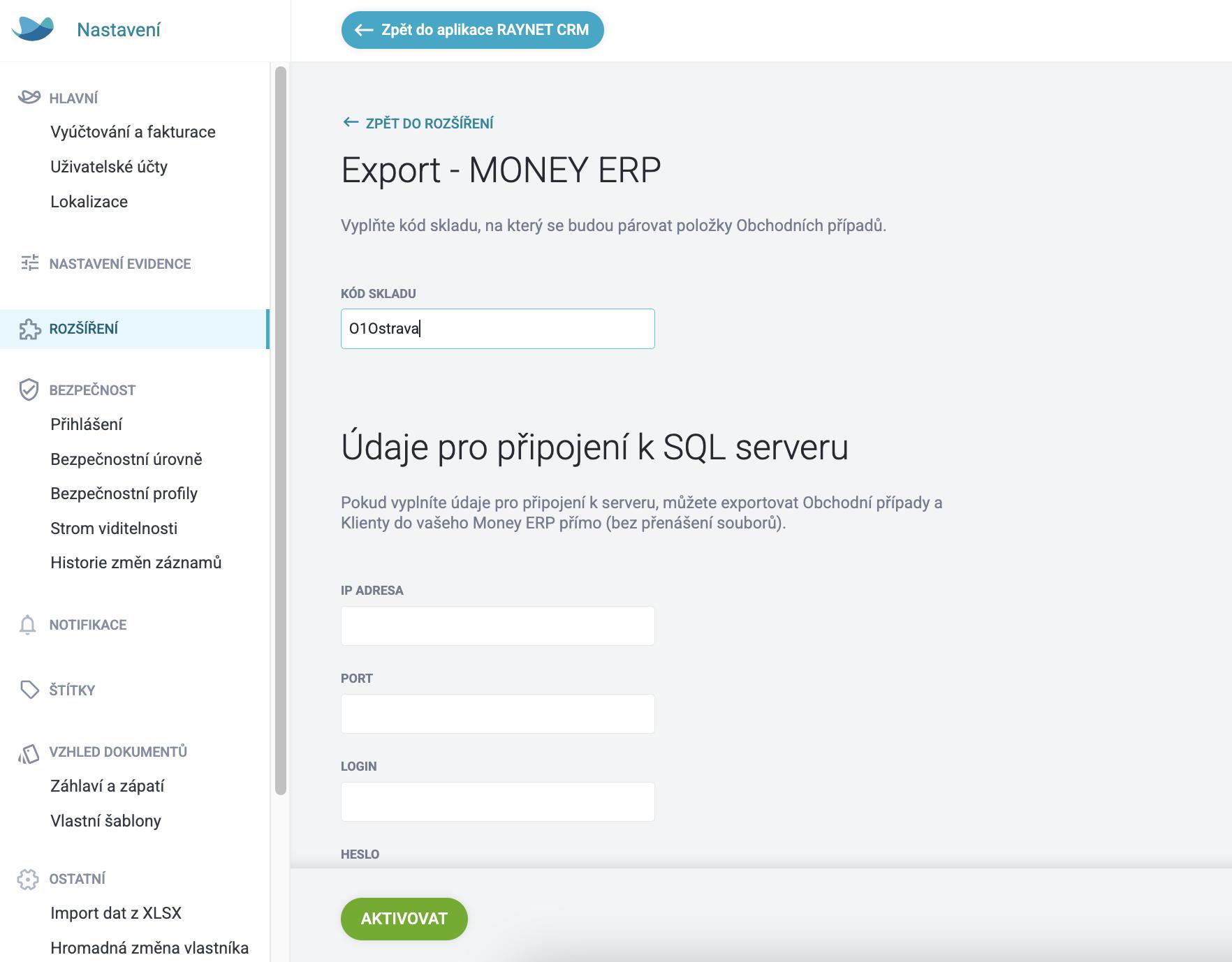This screenshot has width=1232, height=962.
Task: Open Nastavení title link
Action: (x=119, y=29)
